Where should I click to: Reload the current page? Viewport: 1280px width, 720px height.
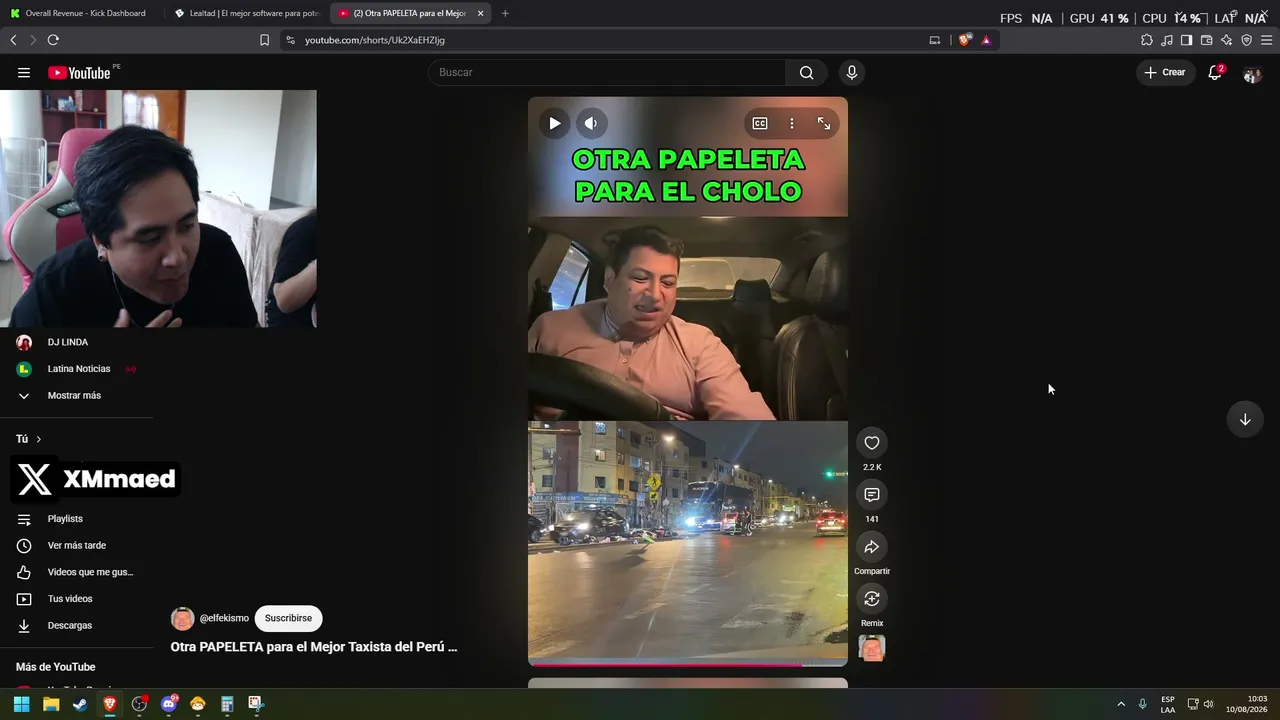tap(53, 40)
